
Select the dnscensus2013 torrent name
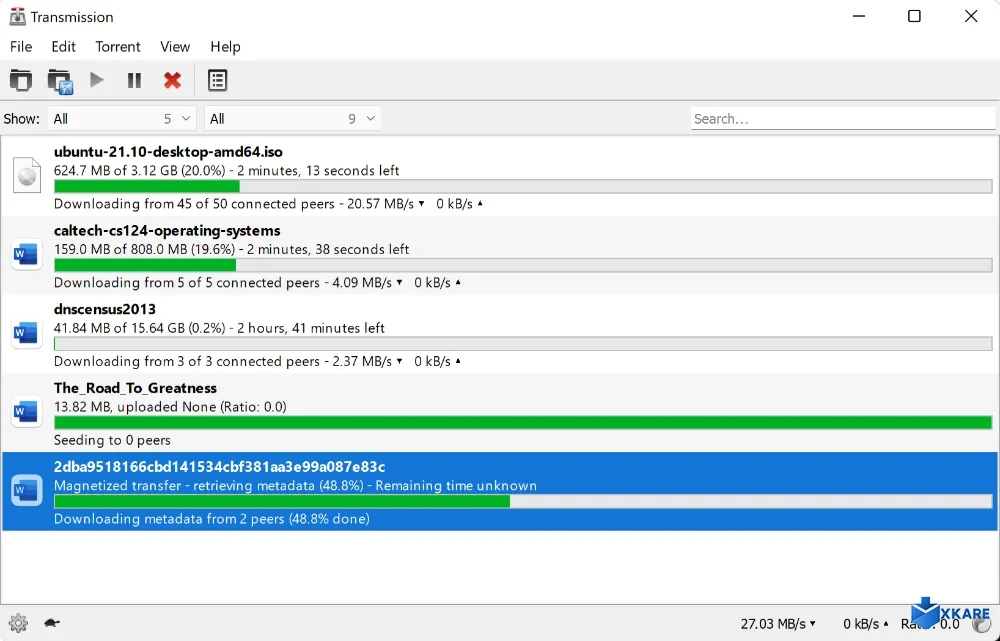tap(105, 309)
